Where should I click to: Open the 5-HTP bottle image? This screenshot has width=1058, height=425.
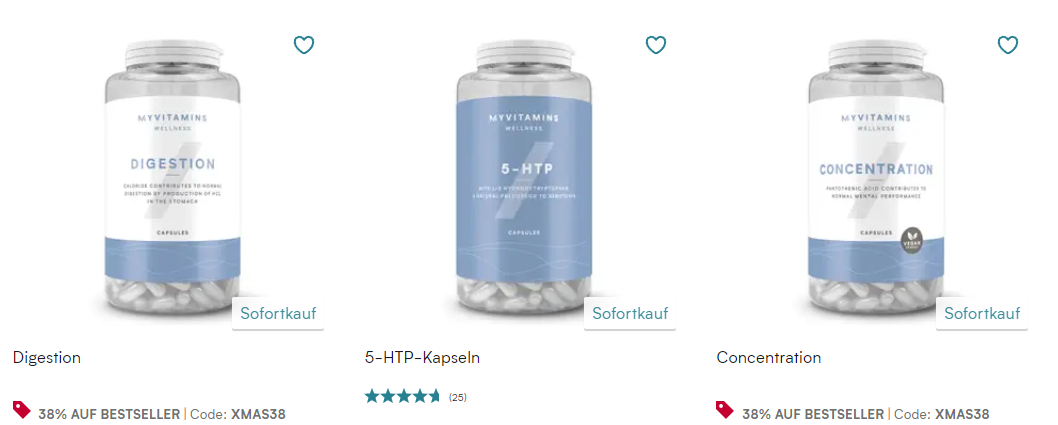click(524, 177)
